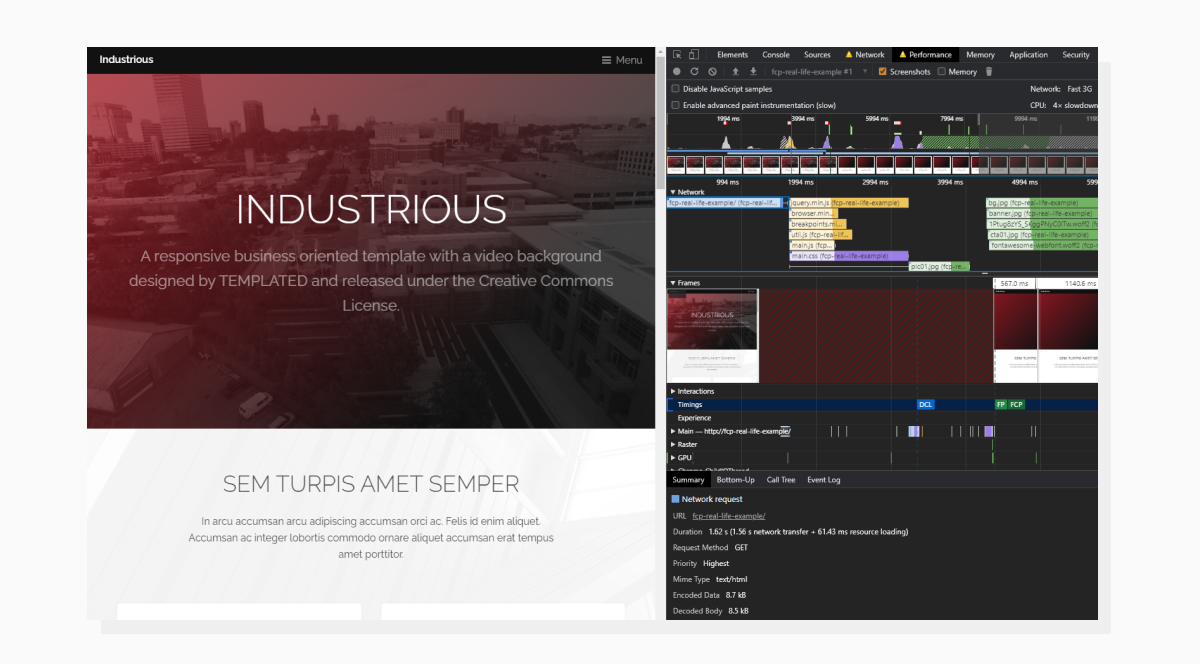Save the current performance profile
Screen dimensions: 1200x664
point(753,72)
